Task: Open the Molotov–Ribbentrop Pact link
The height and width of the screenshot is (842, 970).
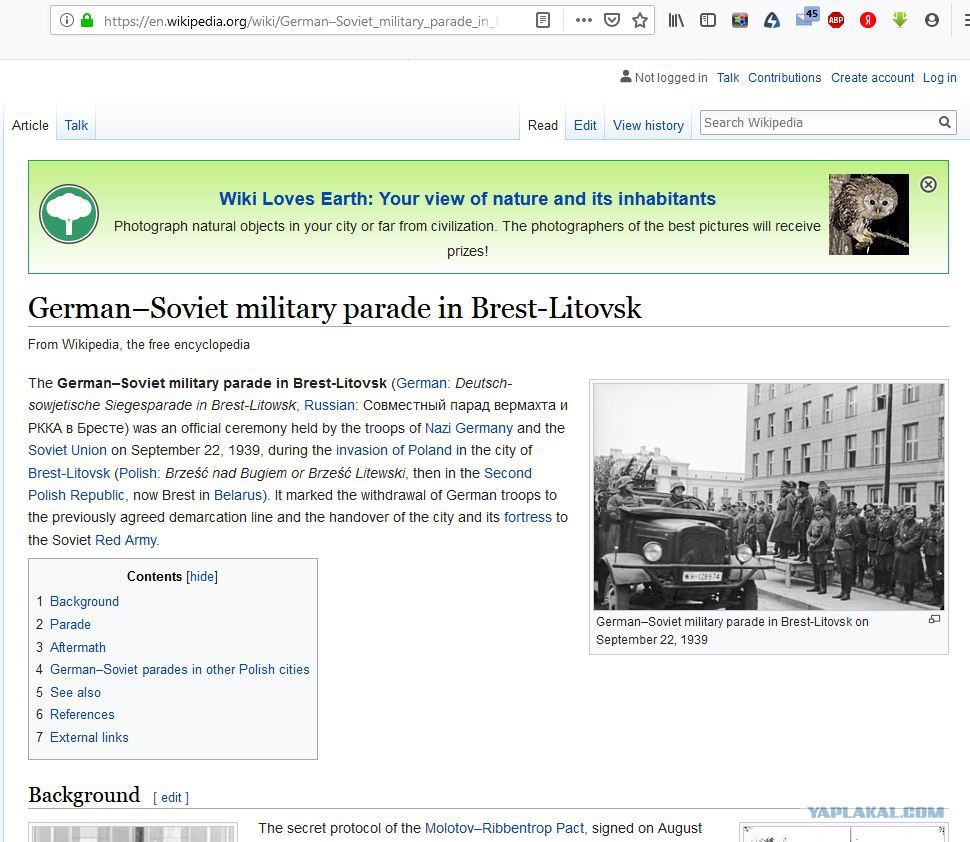Action: (x=504, y=828)
